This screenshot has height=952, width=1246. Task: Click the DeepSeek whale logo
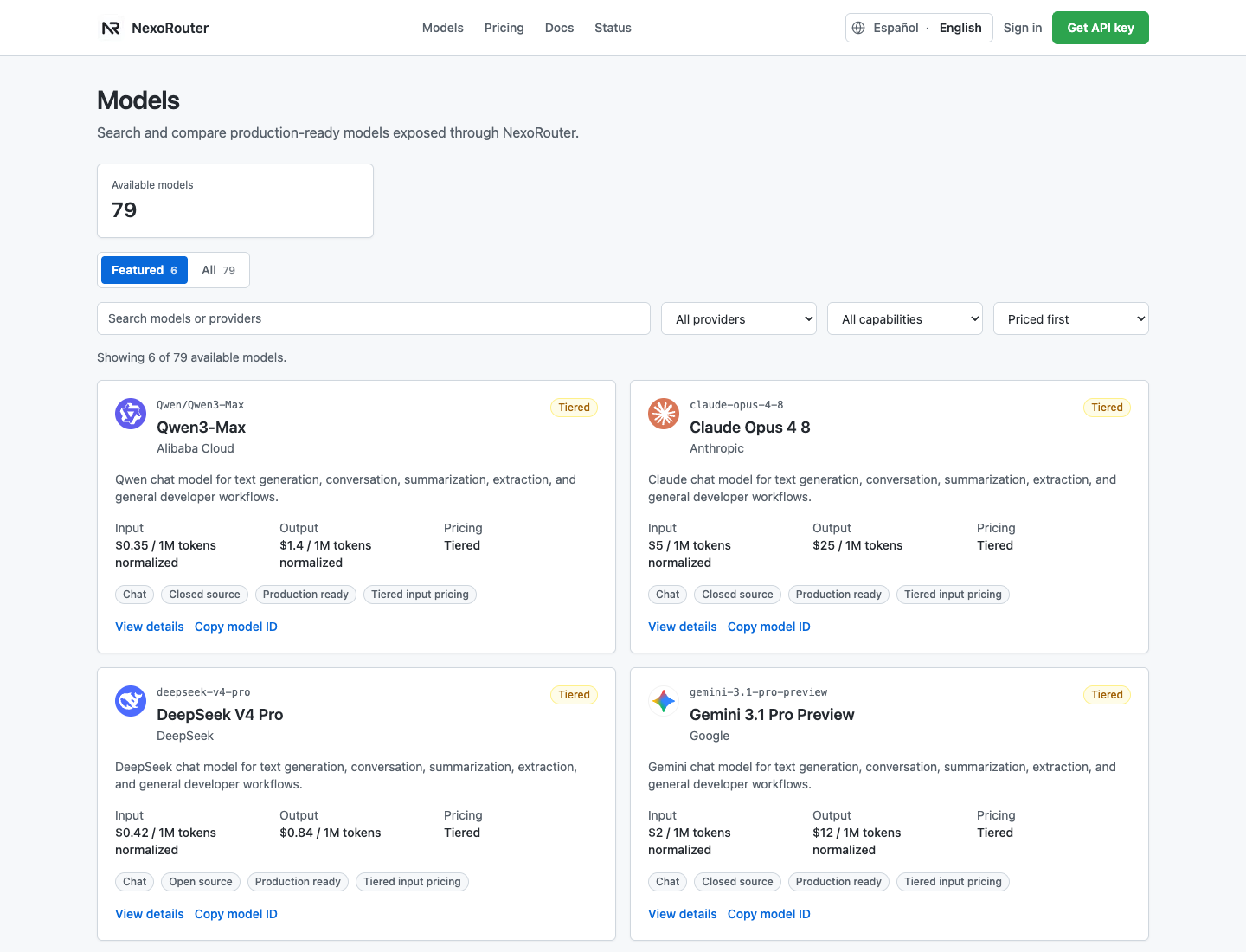(131, 701)
